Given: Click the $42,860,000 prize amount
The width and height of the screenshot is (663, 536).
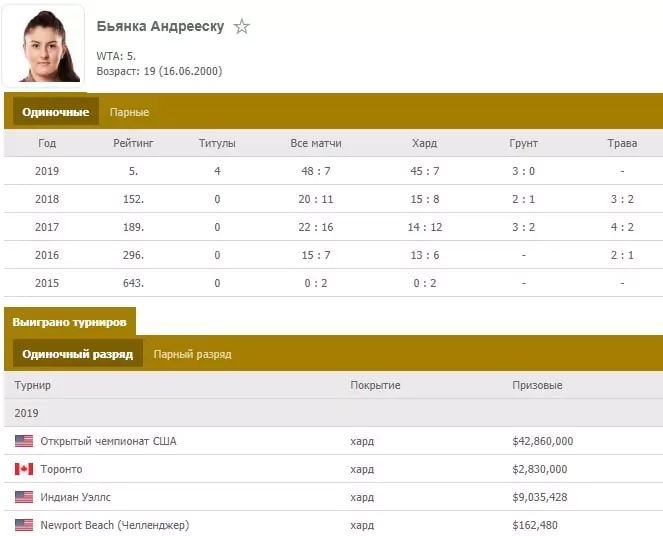Looking at the screenshot, I should (x=542, y=441).
